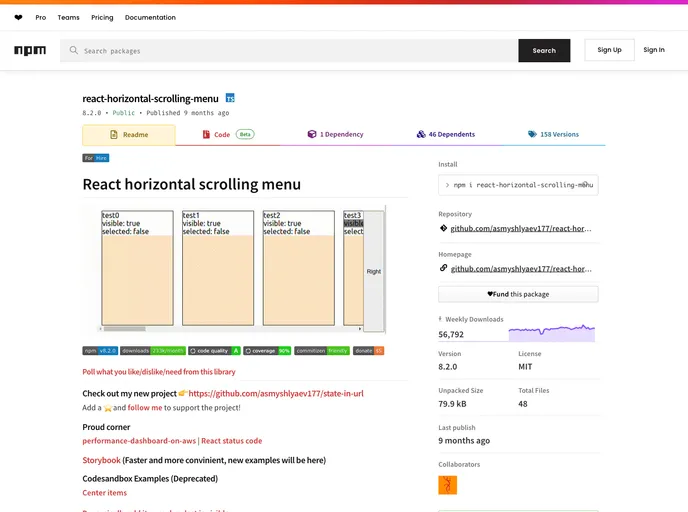Switch to the Code Beta tab
Screen dimensions: 688x512
(228, 135)
